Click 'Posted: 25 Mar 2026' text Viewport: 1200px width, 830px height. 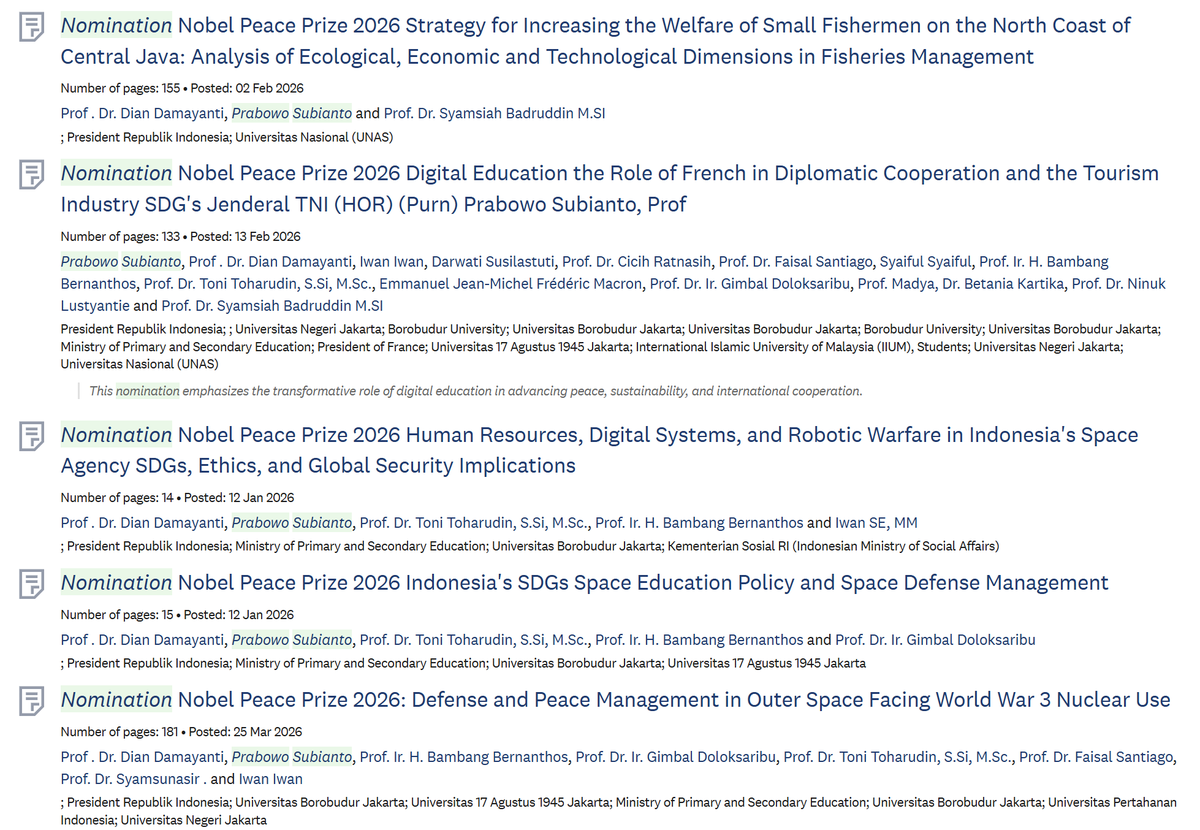coord(245,733)
